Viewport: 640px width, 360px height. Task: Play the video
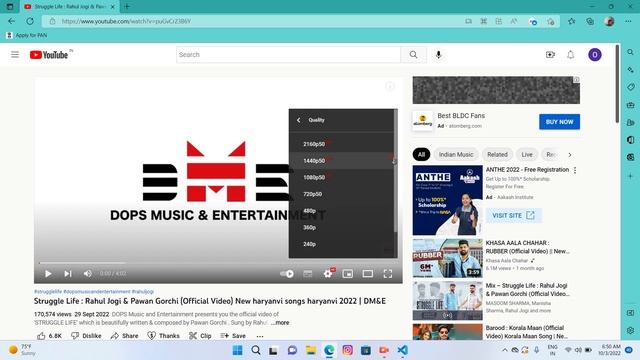tap(48, 273)
